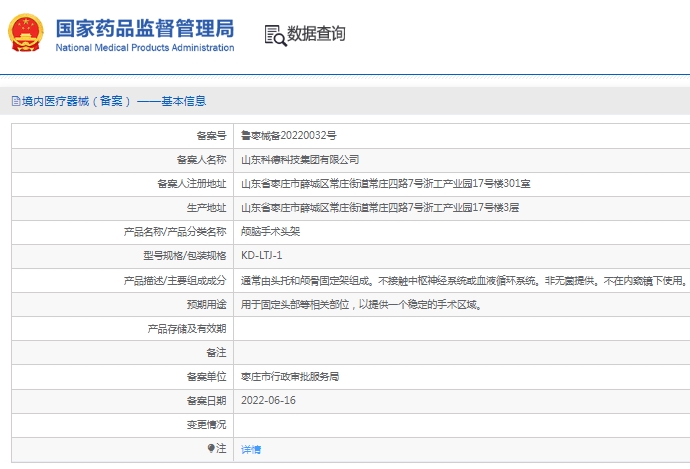
Task: Click the 产品名称/产品分类名称 label
Action: (175, 231)
